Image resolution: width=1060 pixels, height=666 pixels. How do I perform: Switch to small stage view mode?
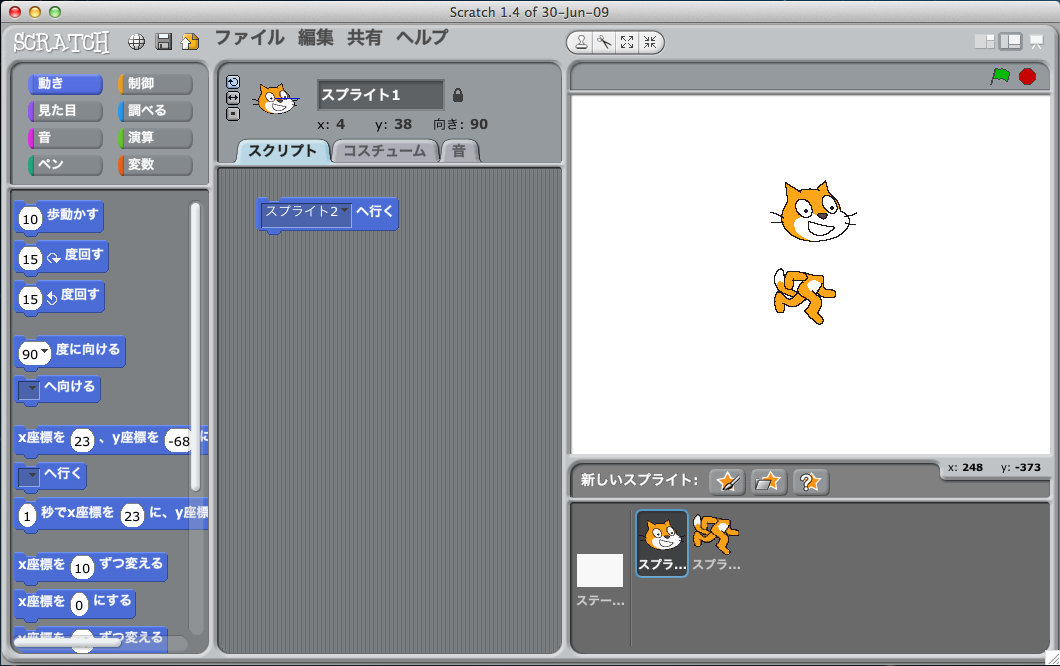[984, 42]
